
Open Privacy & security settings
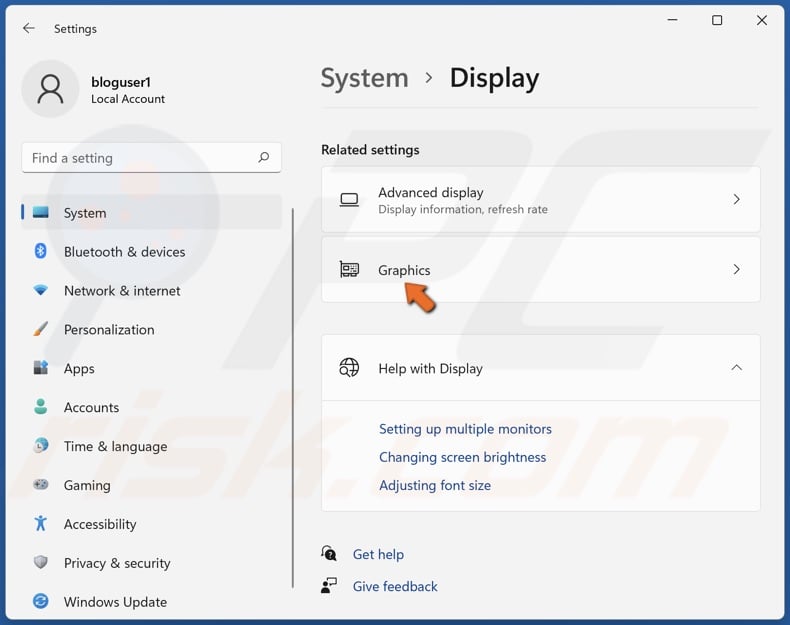pyautogui.click(x=152, y=563)
